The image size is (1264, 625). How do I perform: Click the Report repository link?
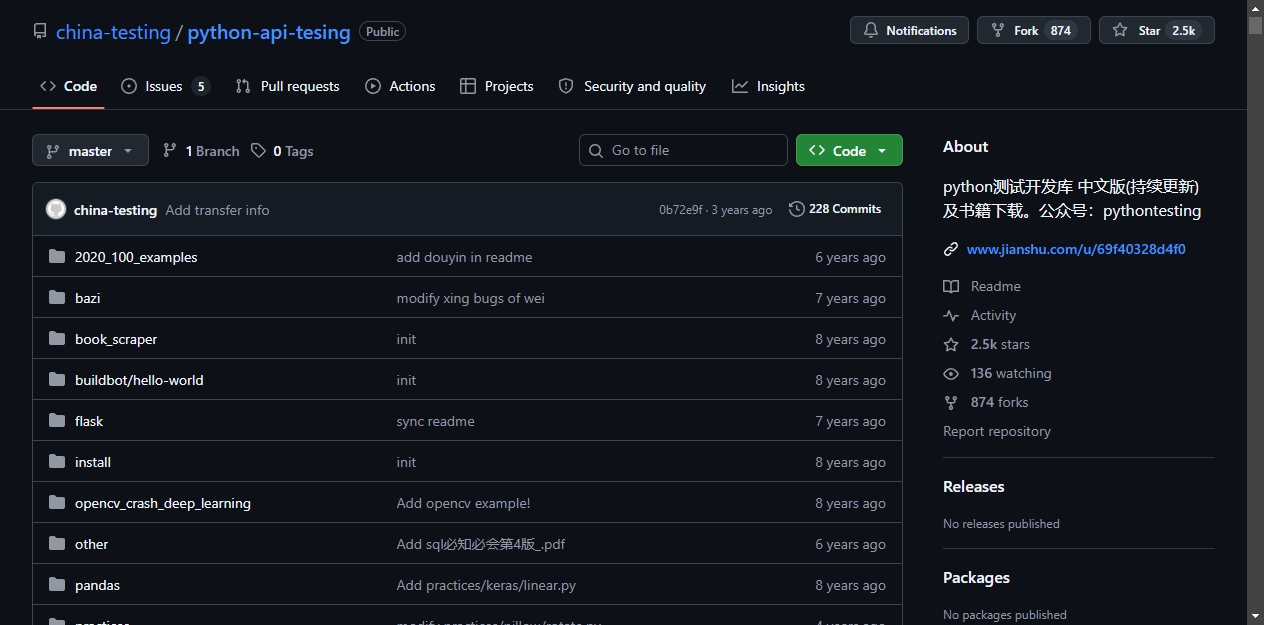(x=997, y=431)
